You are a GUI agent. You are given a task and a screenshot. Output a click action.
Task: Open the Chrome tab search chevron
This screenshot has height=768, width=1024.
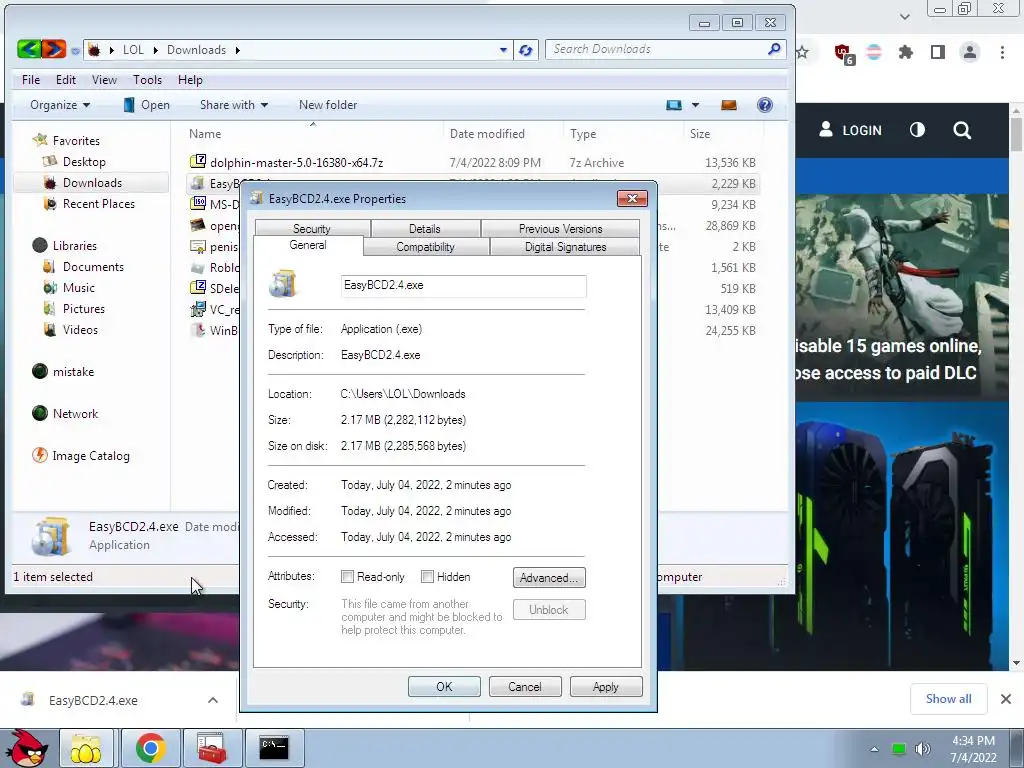coord(904,16)
